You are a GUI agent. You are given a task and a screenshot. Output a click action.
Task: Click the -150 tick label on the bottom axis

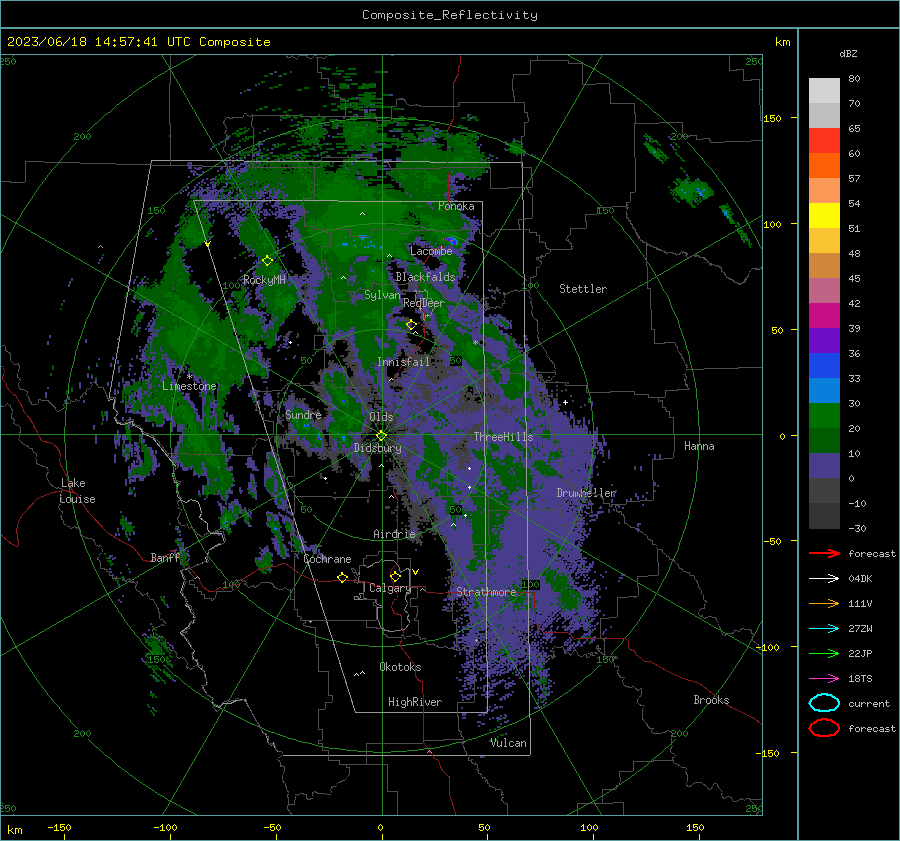(x=59, y=827)
